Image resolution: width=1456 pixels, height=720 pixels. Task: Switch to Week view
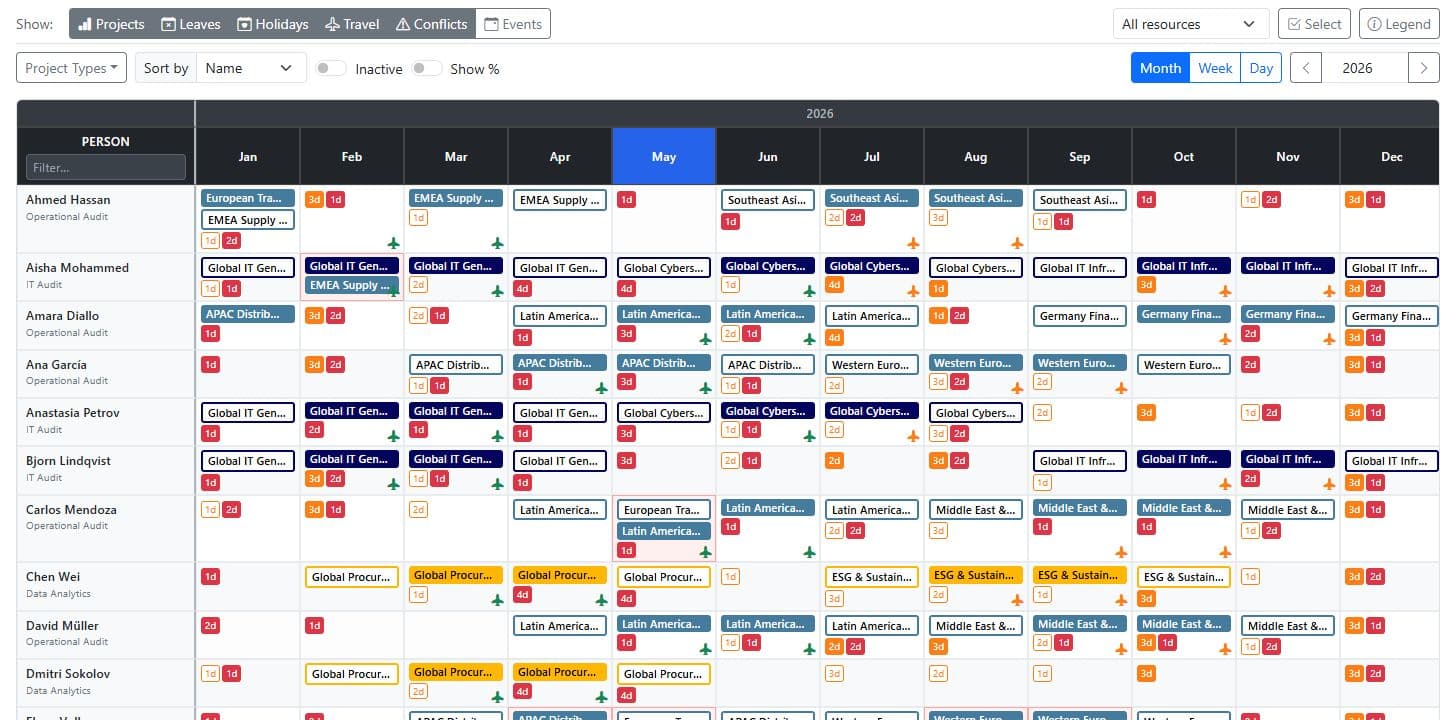coord(1215,68)
